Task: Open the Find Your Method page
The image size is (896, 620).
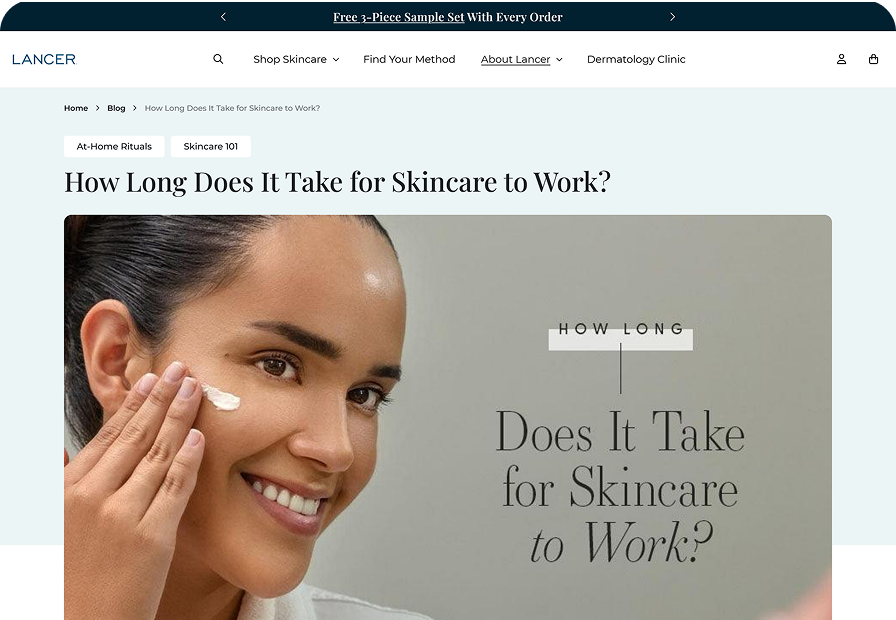Action: (x=409, y=59)
